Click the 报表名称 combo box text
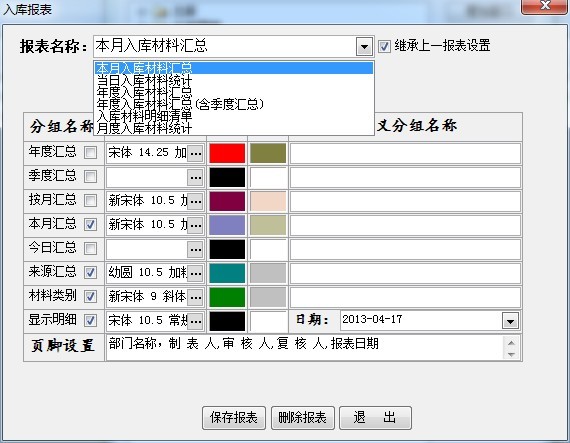The width and height of the screenshot is (570, 443). coord(224,47)
